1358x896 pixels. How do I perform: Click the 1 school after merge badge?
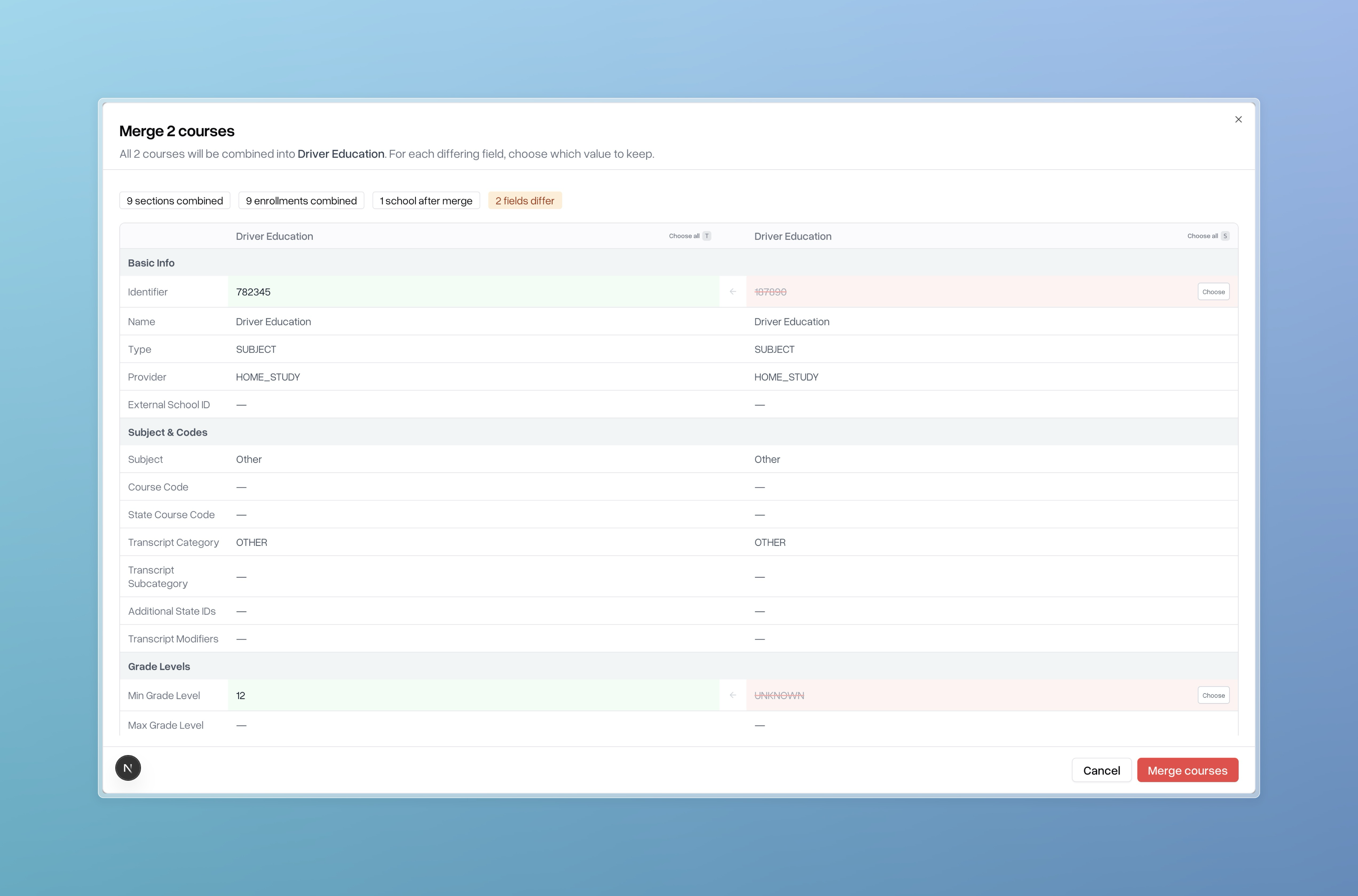pyautogui.click(x=426, y=201)
